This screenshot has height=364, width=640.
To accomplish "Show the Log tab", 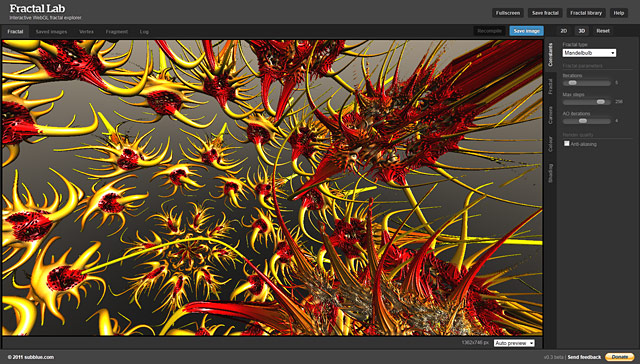I will pyautogui.click(x=144, y=31).
